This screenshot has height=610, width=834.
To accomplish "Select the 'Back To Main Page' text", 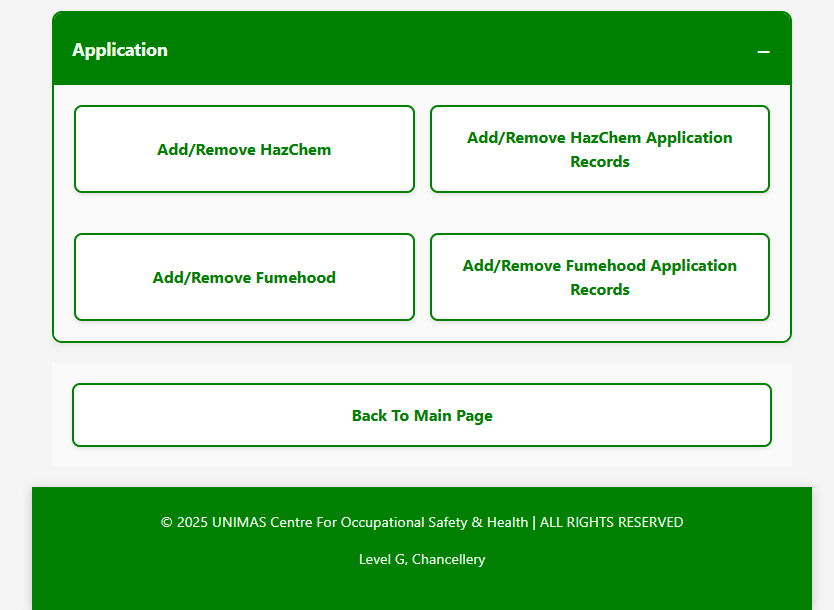I will coord(422,416).
